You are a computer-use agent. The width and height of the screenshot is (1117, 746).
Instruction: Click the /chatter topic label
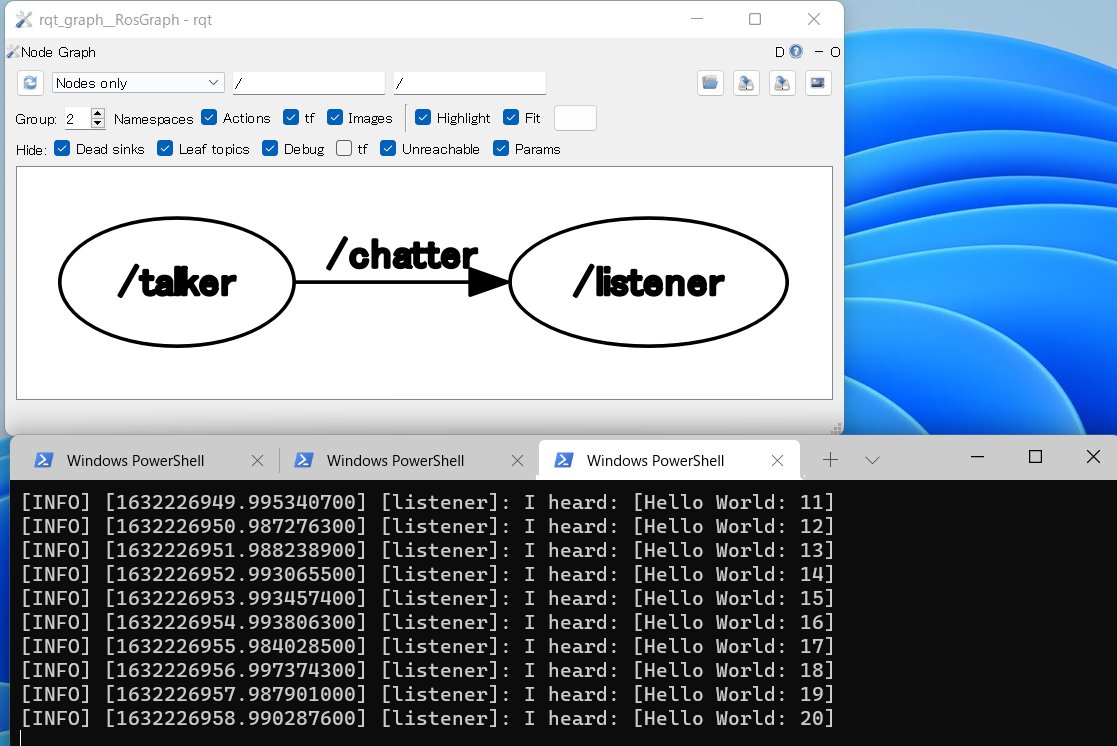(x=402, y=254)
